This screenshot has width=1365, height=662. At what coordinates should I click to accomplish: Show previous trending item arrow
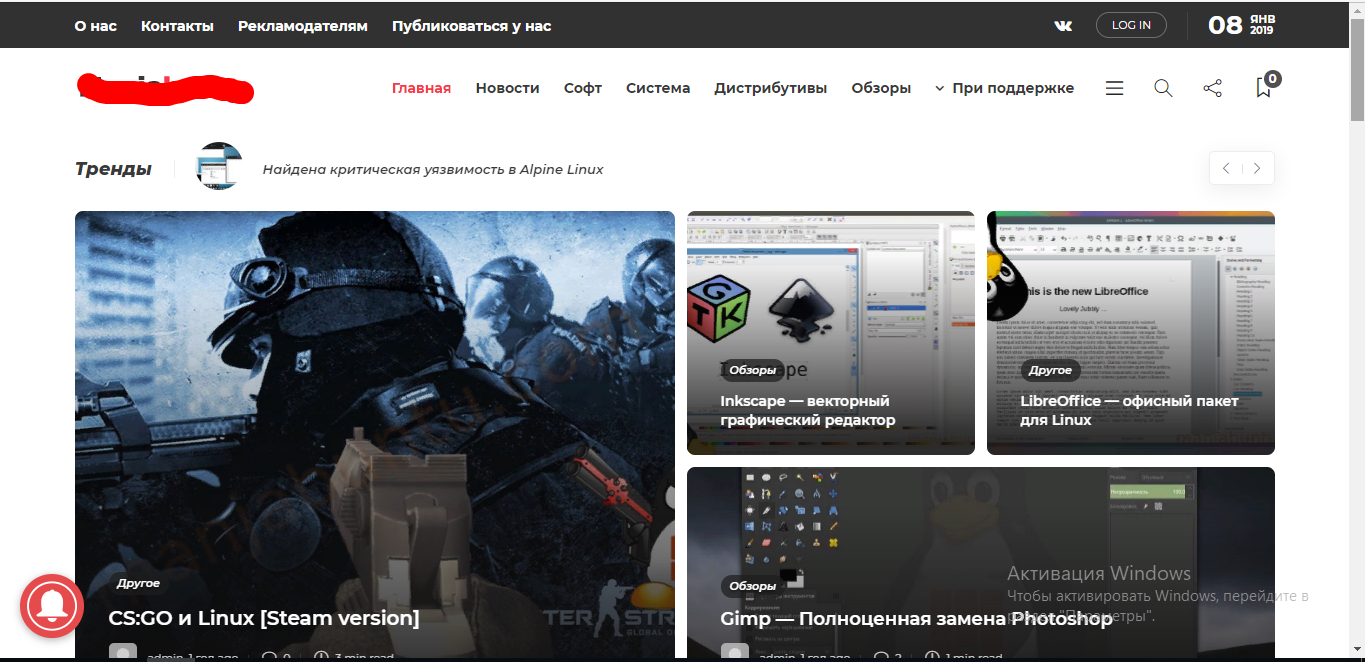pos(1226,169)
